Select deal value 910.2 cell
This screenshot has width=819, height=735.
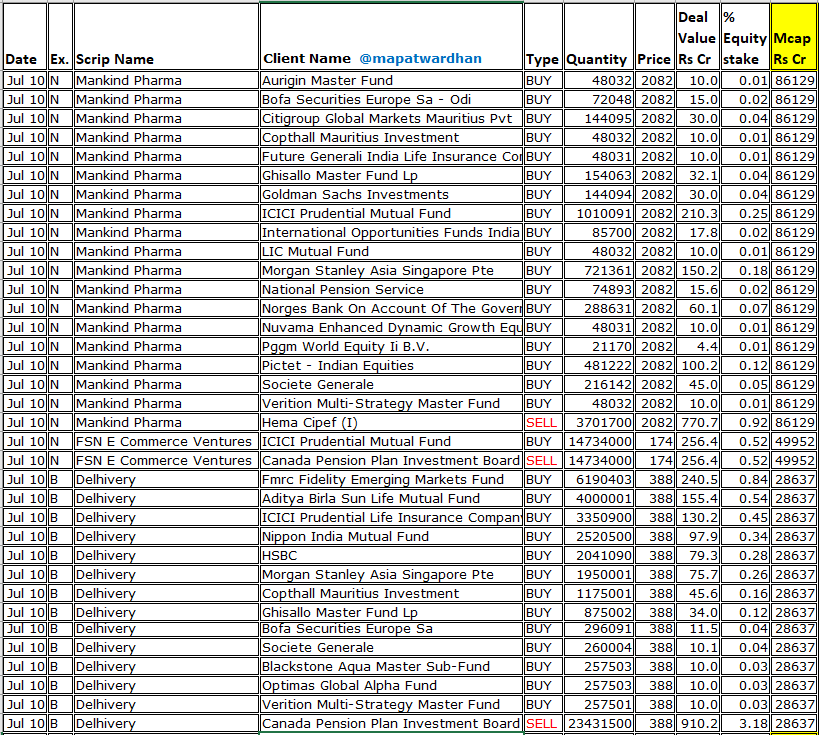point(697,724)
